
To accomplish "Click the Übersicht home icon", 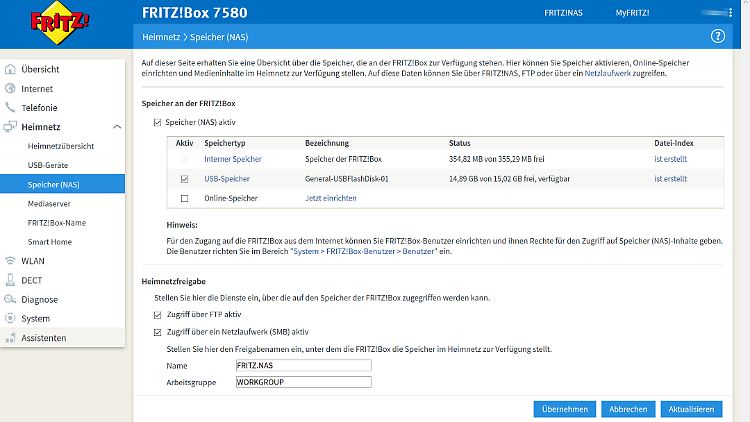I will click(x=11, y=69).
